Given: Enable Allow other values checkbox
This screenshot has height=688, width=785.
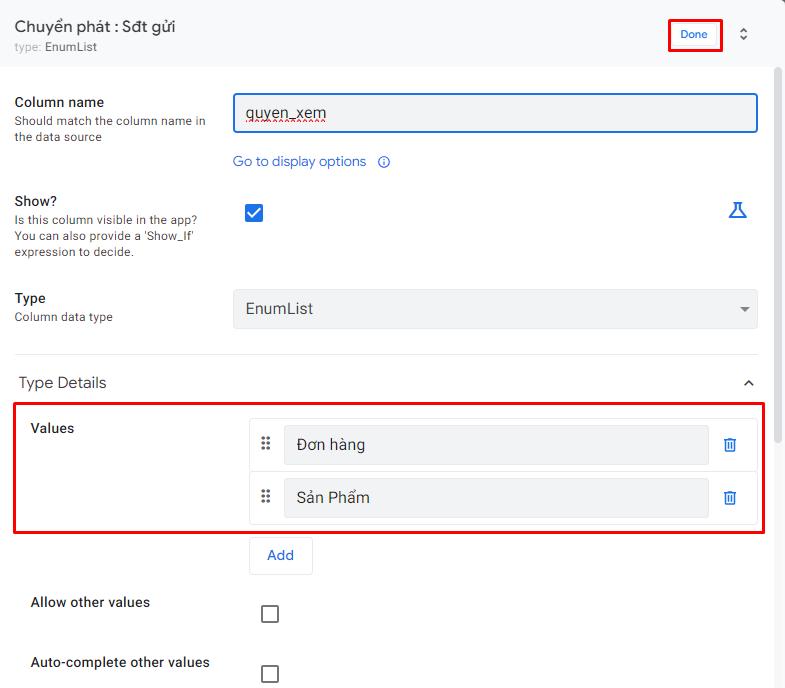Looking at the screenshot, I should (270, 613).
